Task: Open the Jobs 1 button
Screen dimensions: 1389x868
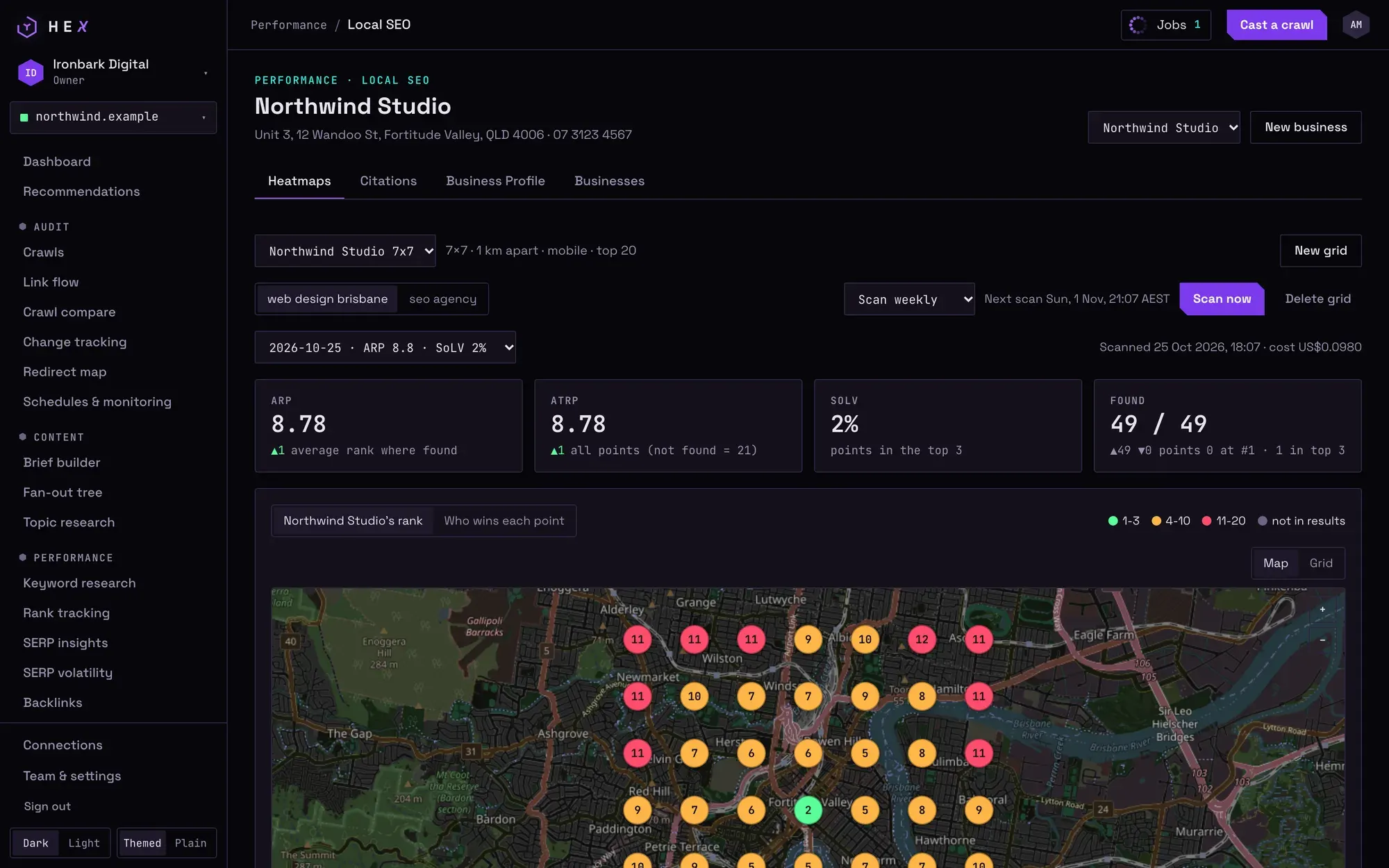Action: [1166, 25]
